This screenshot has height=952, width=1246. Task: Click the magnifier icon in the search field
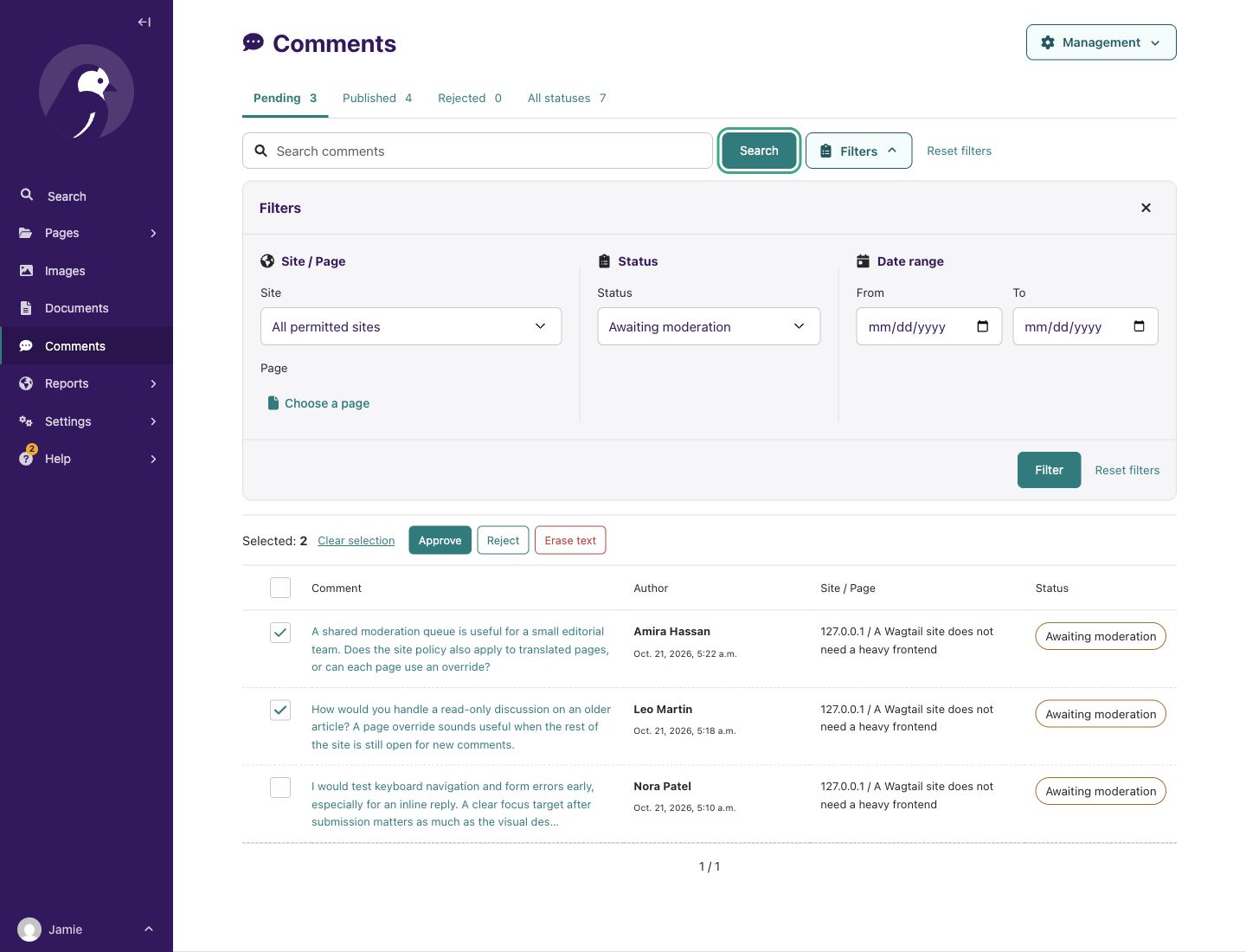point(260,151)
